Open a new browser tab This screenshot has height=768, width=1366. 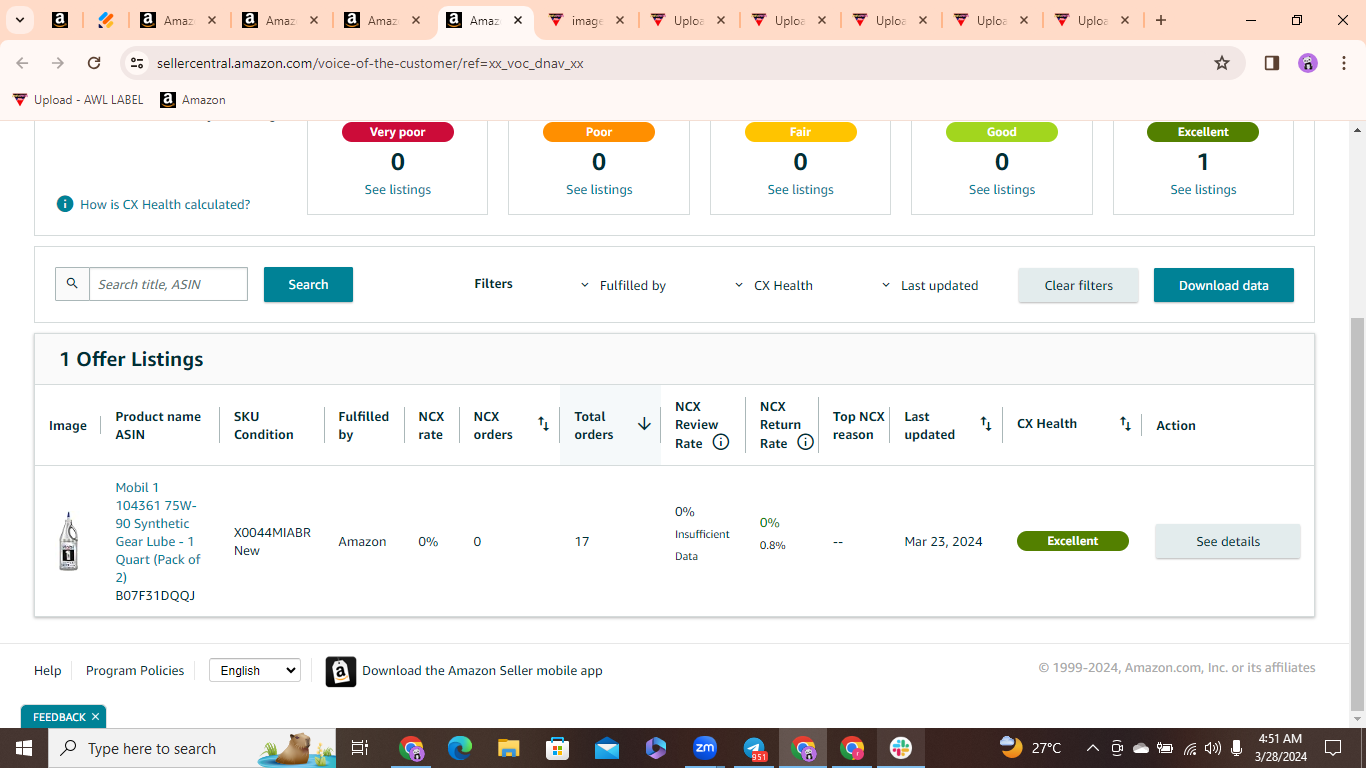1161,20
